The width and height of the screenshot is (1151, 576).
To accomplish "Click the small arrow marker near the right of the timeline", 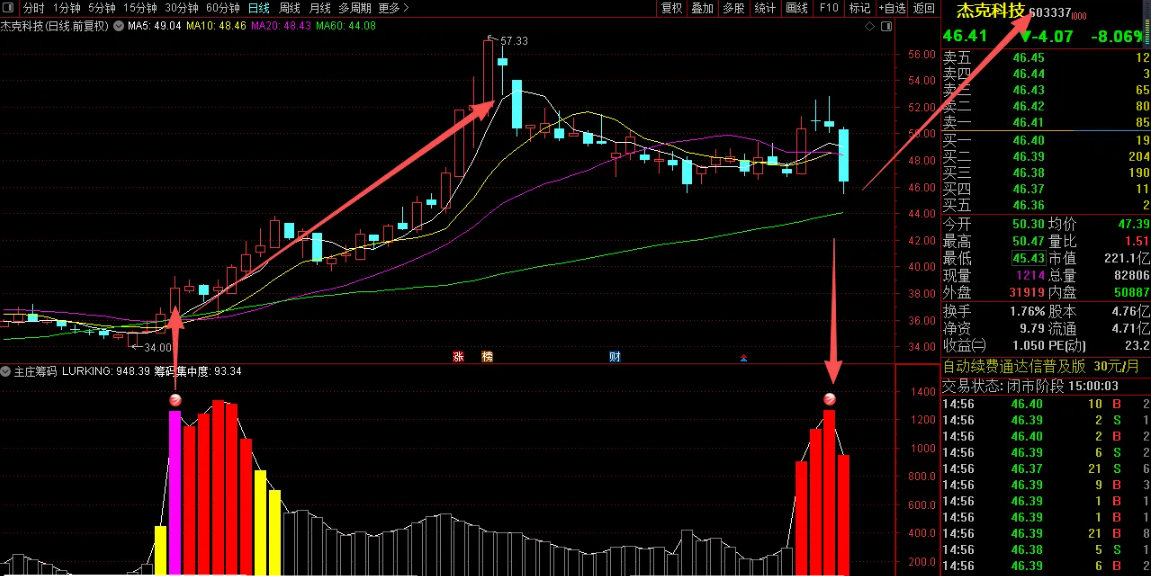I will click(742, 357).
